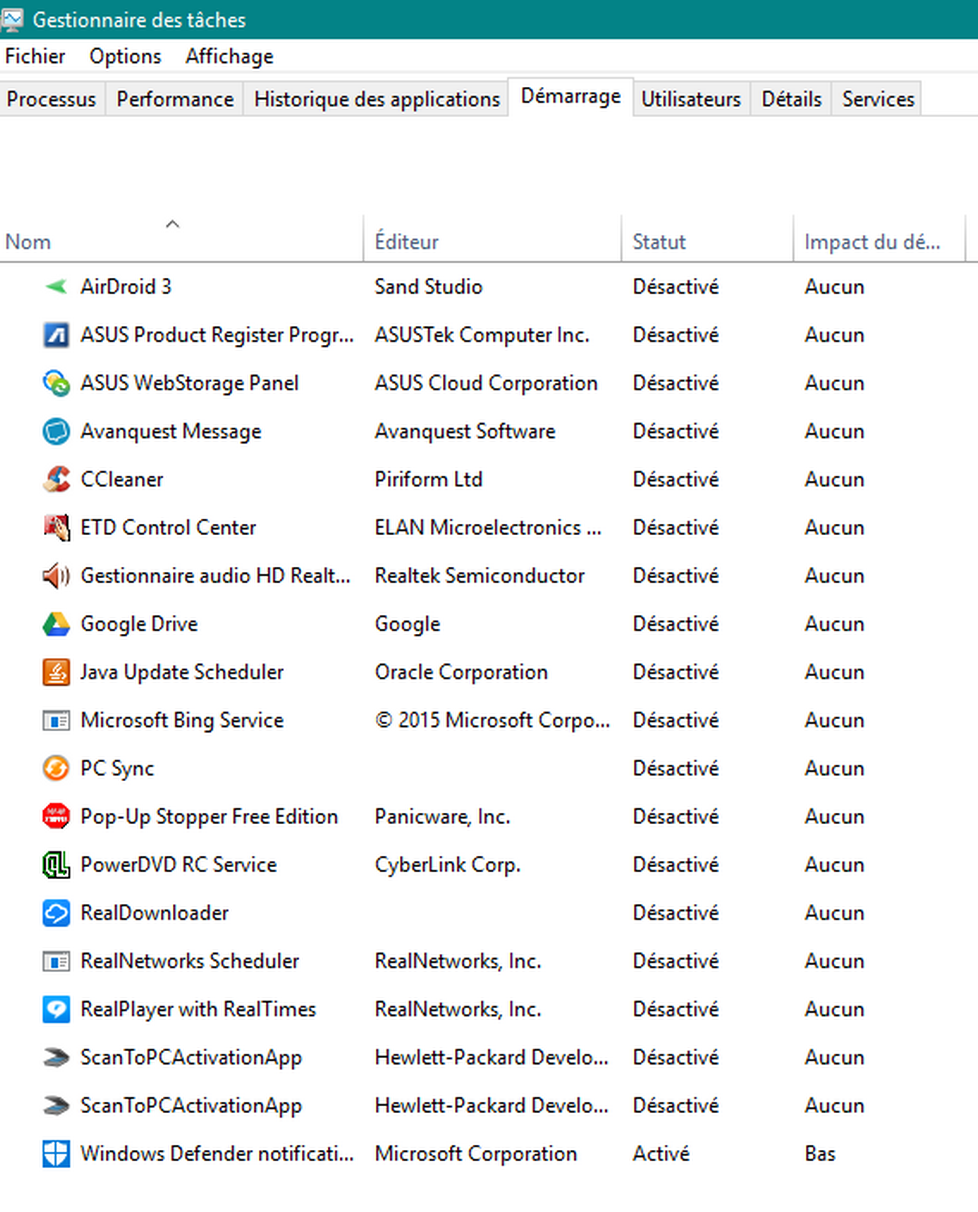Click the PC Sync orange icon
Image resolution: width=978 pixels, height=1212 pixels.
point(56,768)
